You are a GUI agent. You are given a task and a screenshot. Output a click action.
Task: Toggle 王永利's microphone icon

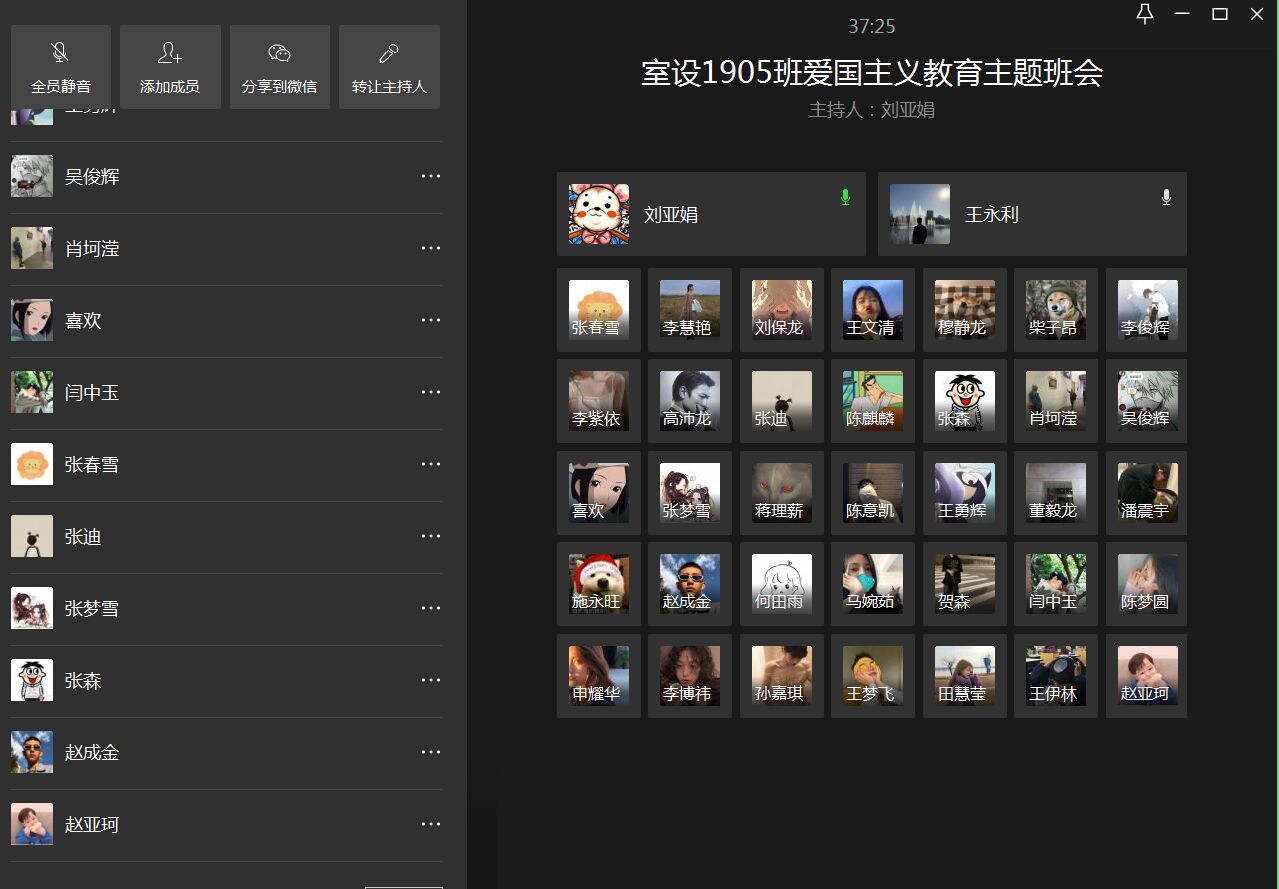[1166, 197]
